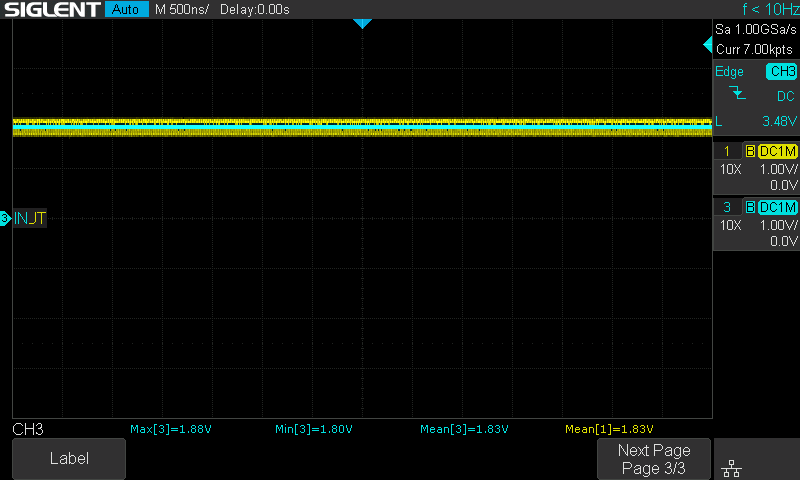Image resolution: width=800 pixels, height=480 pixels.
Task: Toggle channel 3 DC1M coupling badge
Action: (x=778, y=207)
